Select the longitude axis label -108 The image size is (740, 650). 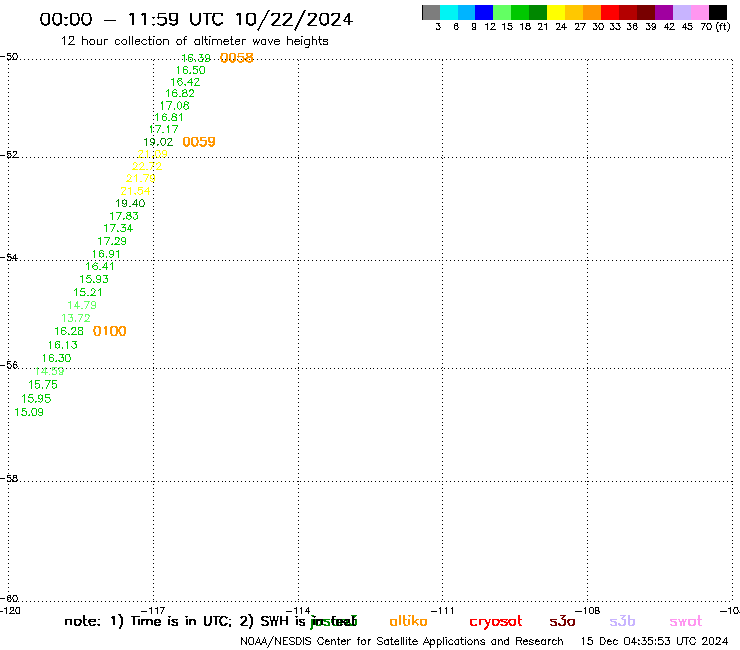588,610
